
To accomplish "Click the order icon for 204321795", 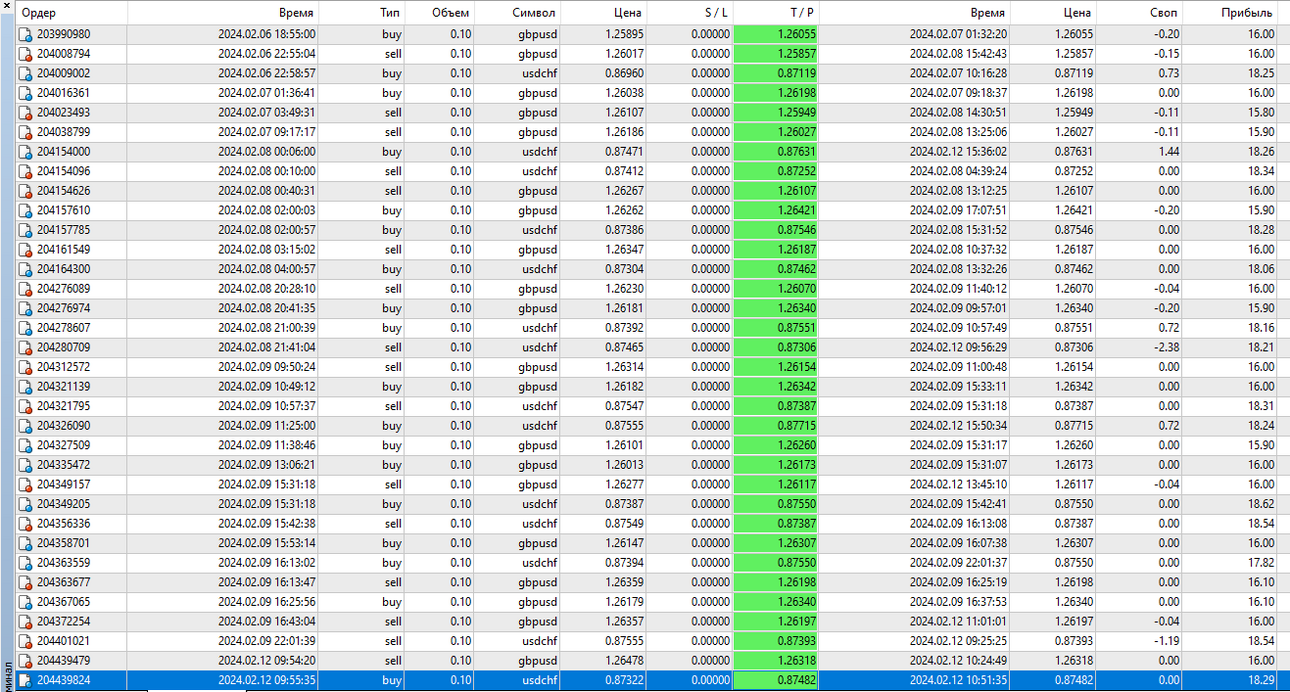I will [26, 406].
